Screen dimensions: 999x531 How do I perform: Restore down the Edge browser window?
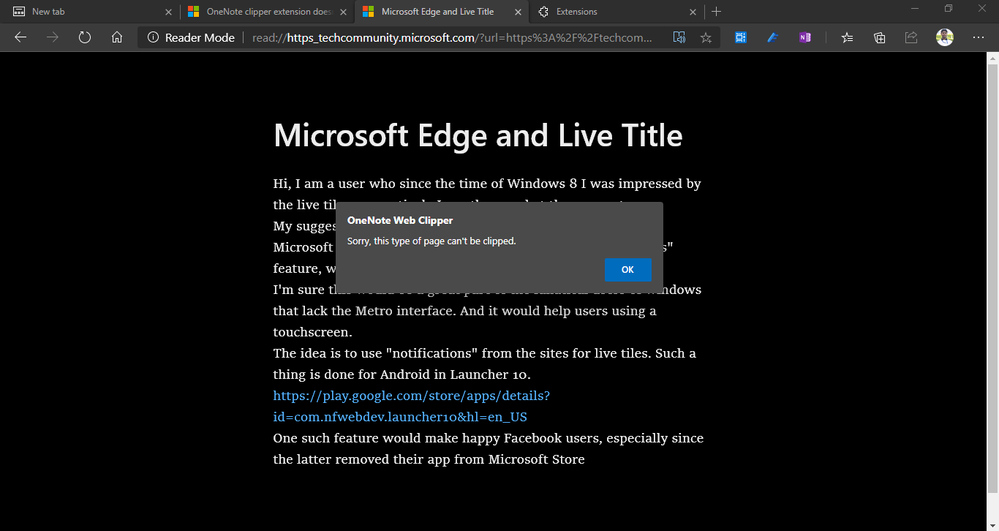[x=949, y=9]
